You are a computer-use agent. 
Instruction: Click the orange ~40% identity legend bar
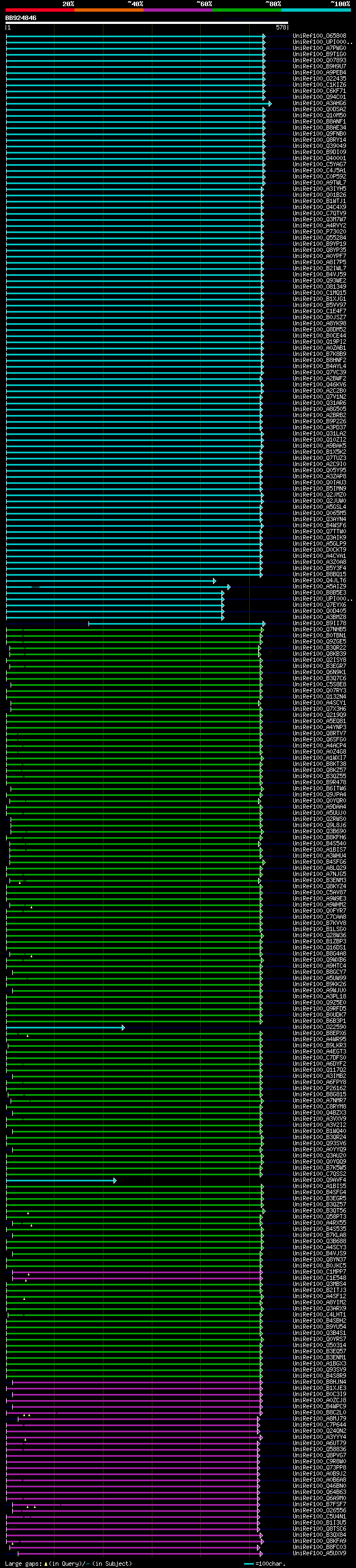pyautogui.click(x=109, y=10)
